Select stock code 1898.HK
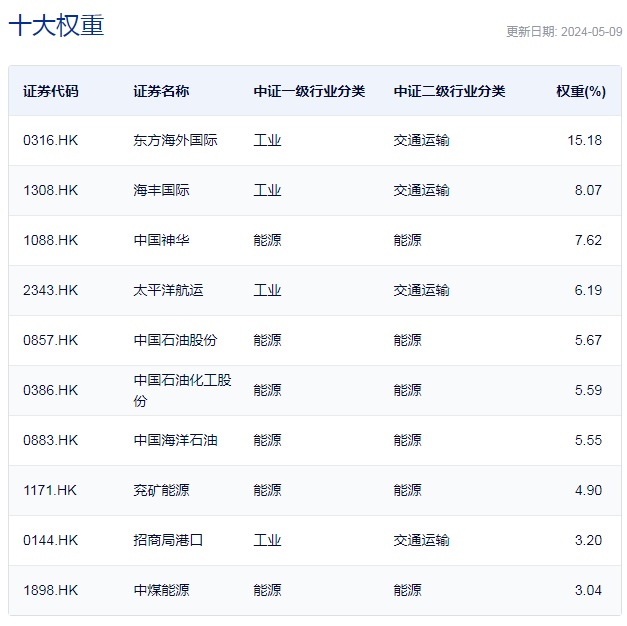Screen dimensions: 627x626 (50, 590)
